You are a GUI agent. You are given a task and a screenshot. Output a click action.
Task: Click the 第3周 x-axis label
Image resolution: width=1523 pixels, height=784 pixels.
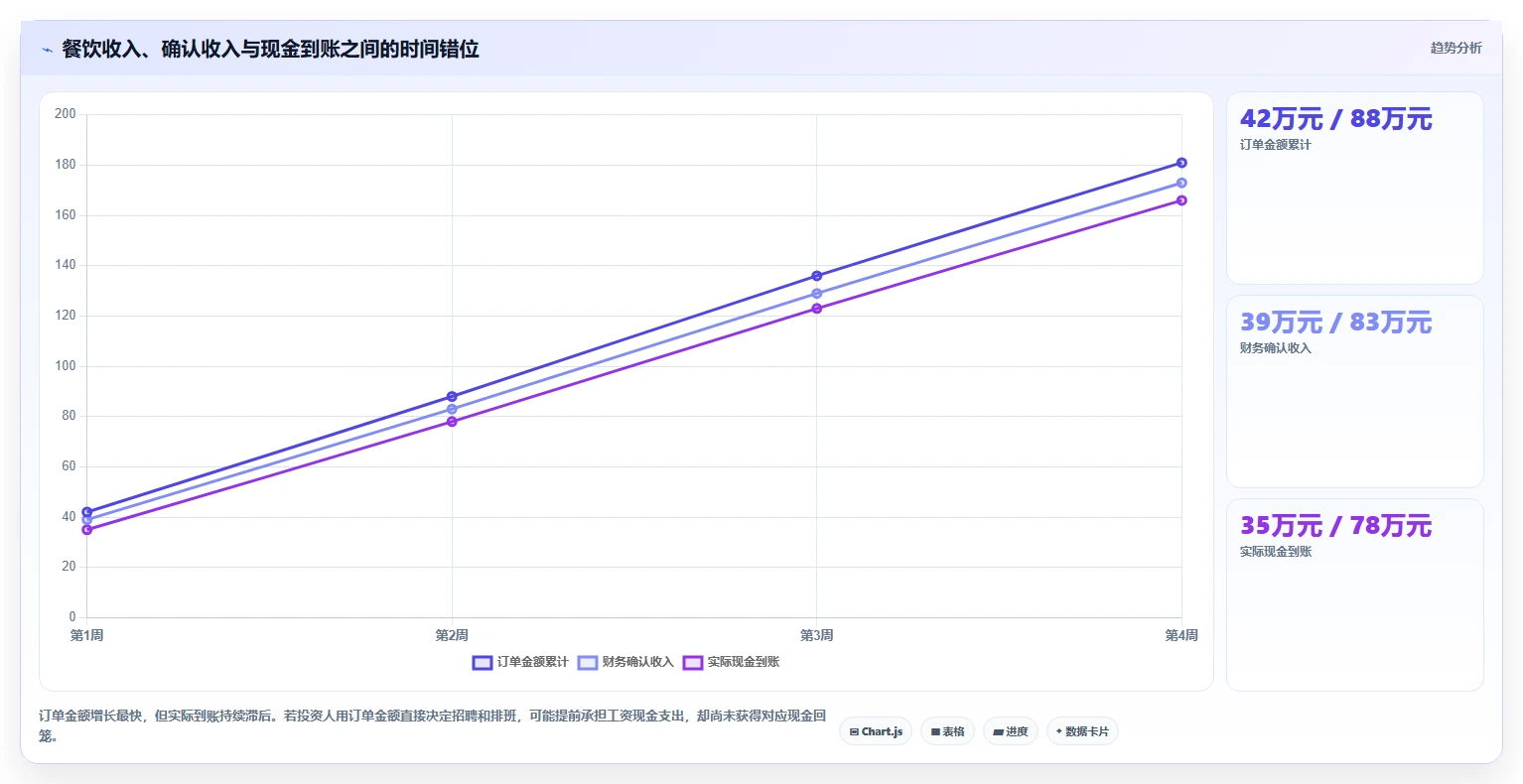tap(817, 635)
